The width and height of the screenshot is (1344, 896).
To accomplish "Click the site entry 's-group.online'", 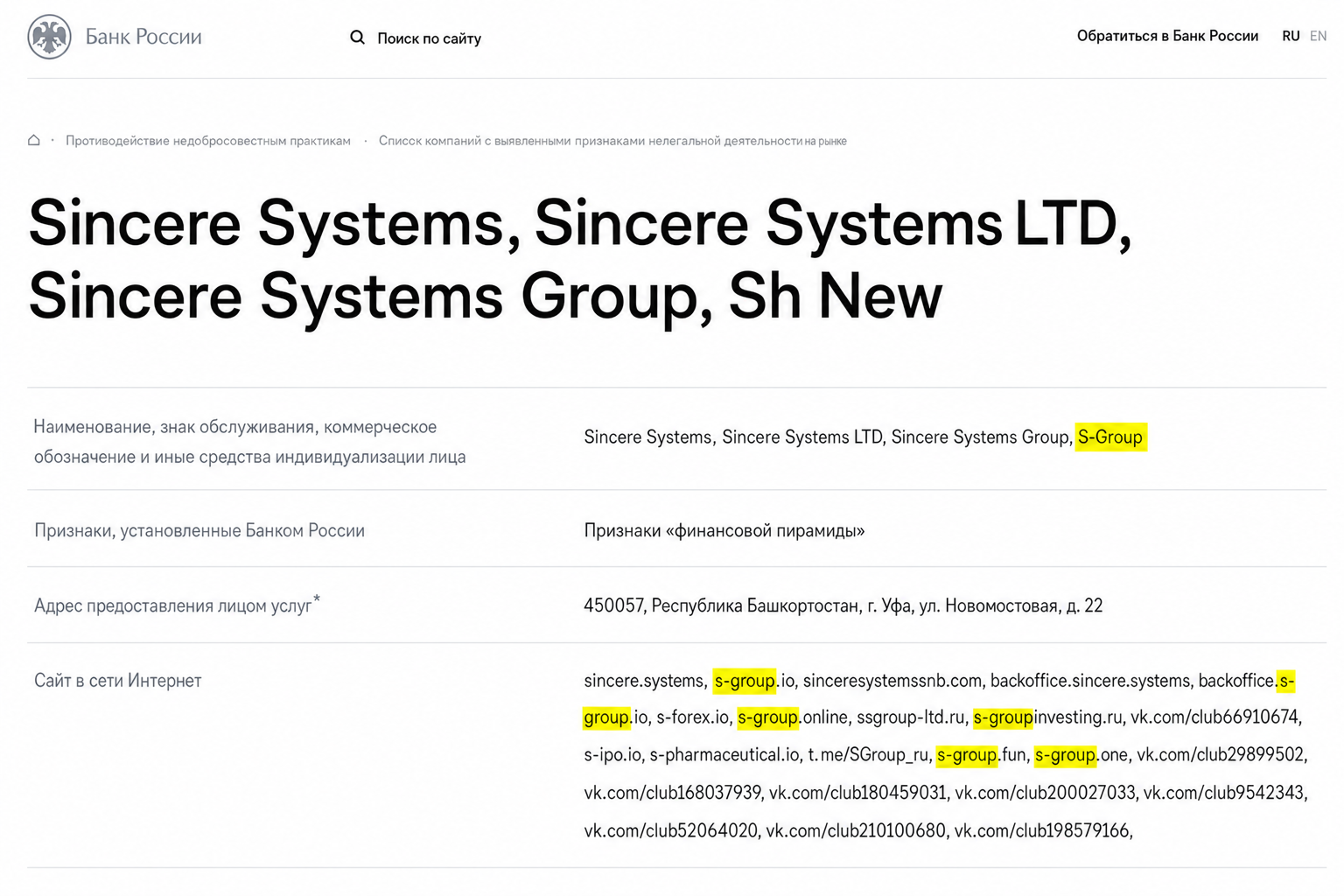I will pos(793,717).
